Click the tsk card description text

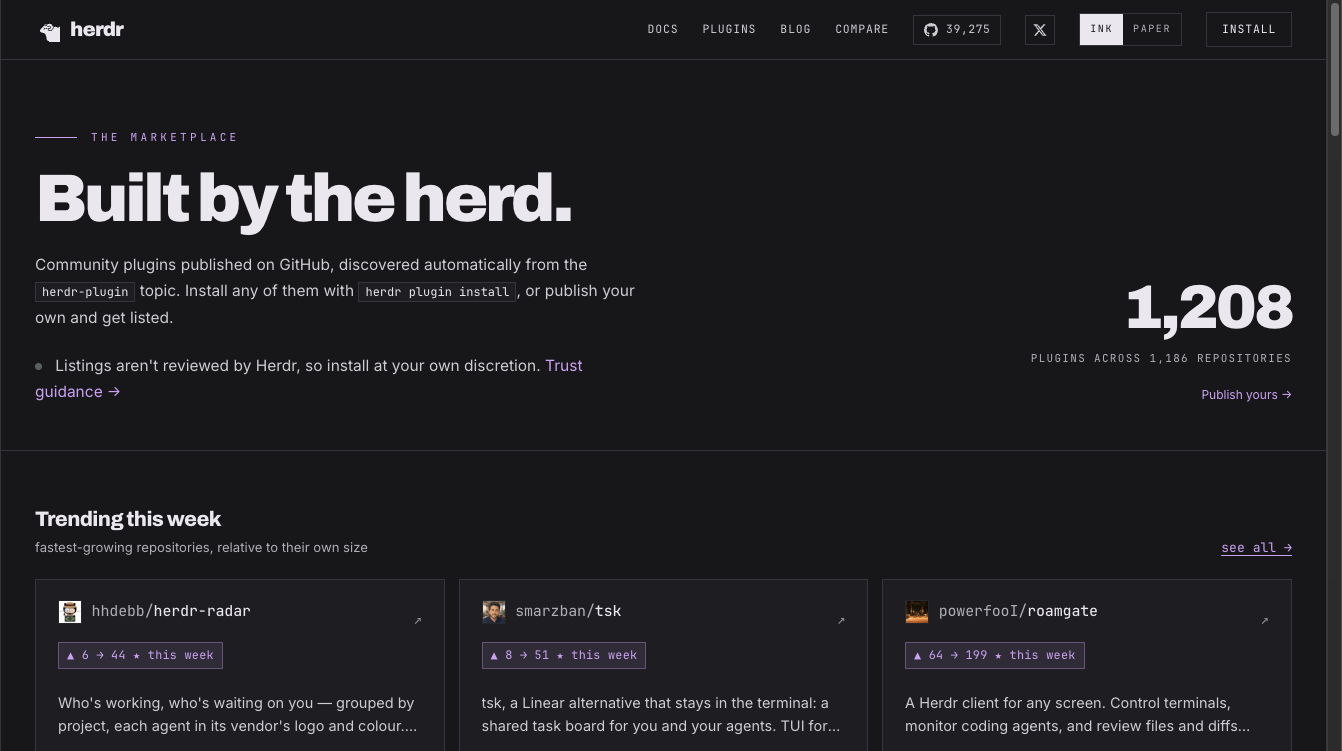661,715
